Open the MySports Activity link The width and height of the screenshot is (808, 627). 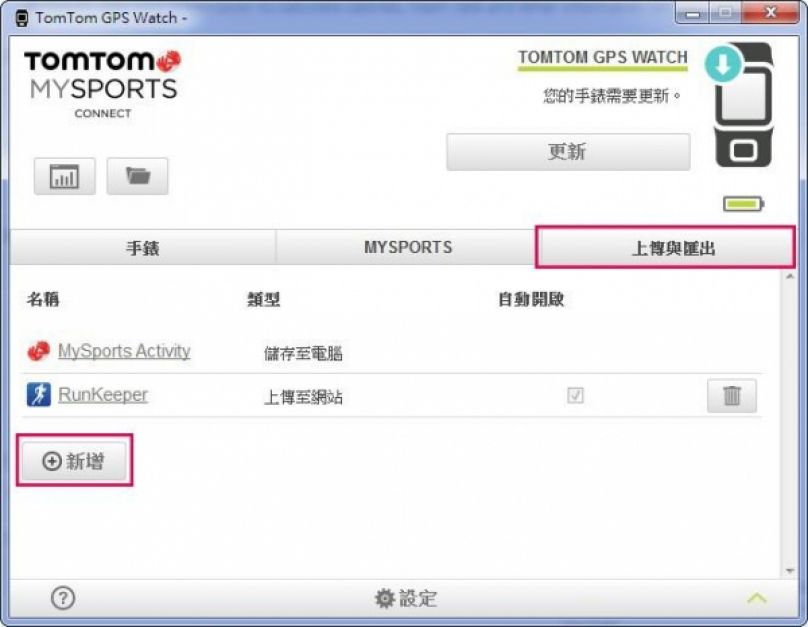point(124,351)
